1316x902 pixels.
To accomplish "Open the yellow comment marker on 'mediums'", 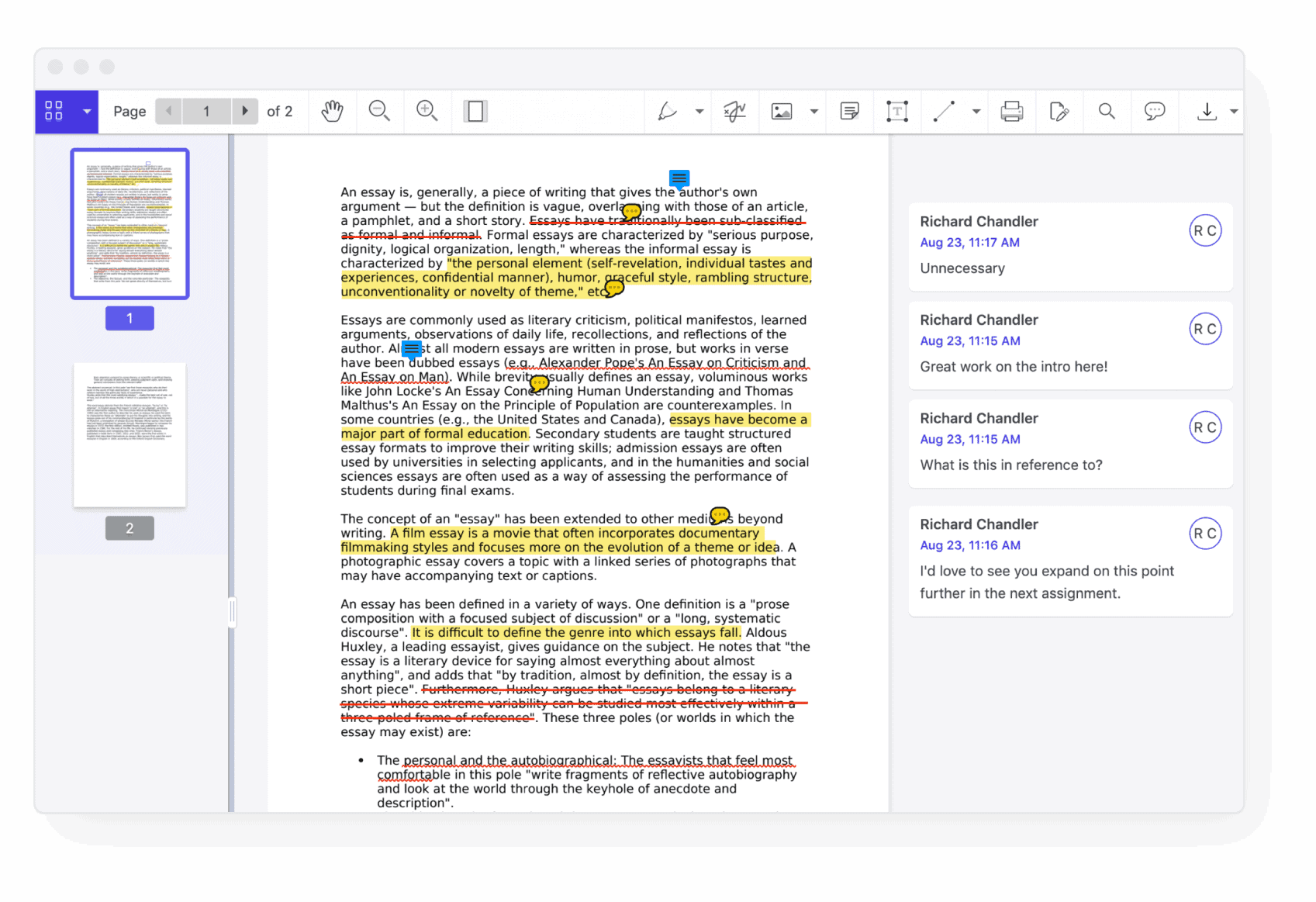I will 720,514.
